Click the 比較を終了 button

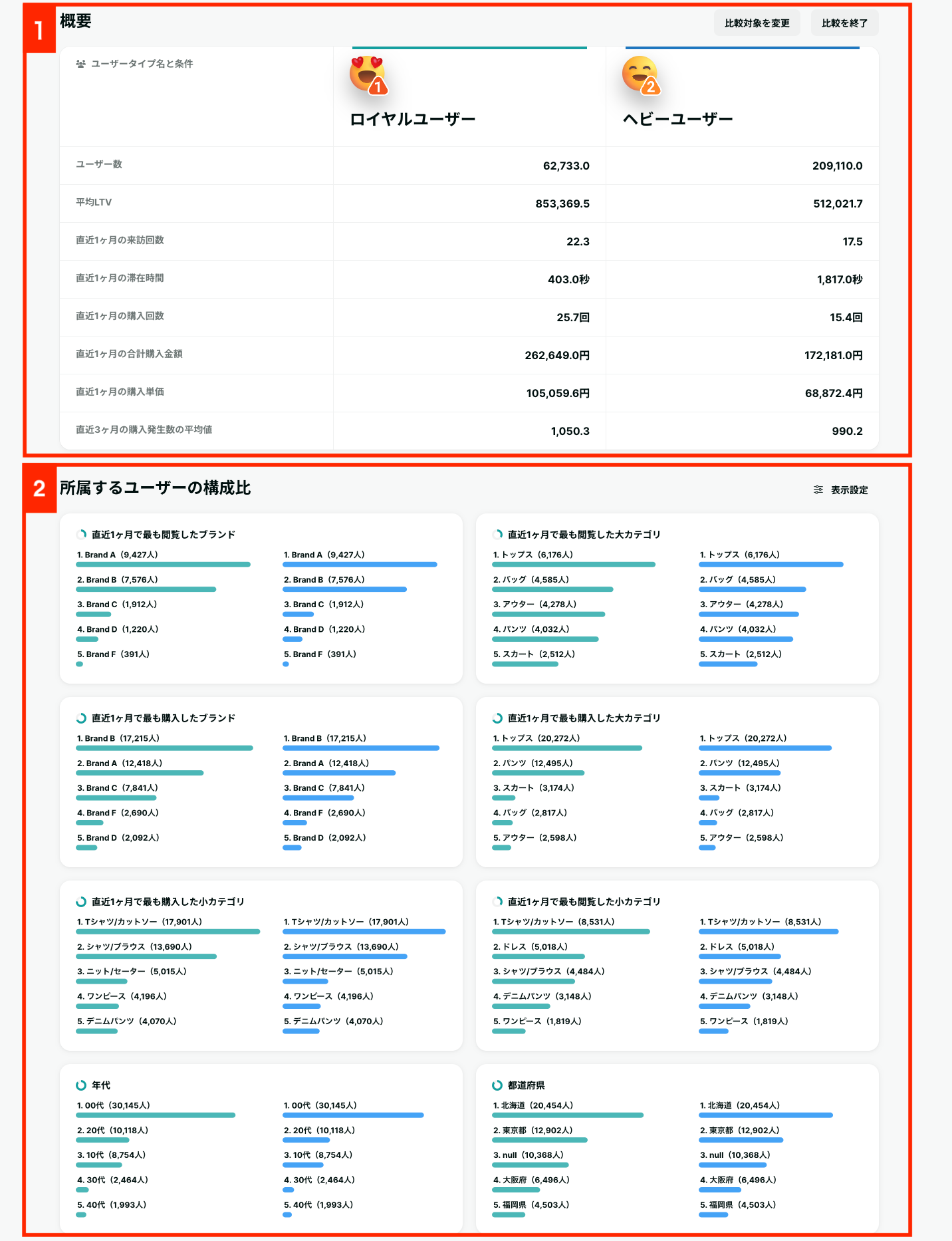[x=844, y=23]
